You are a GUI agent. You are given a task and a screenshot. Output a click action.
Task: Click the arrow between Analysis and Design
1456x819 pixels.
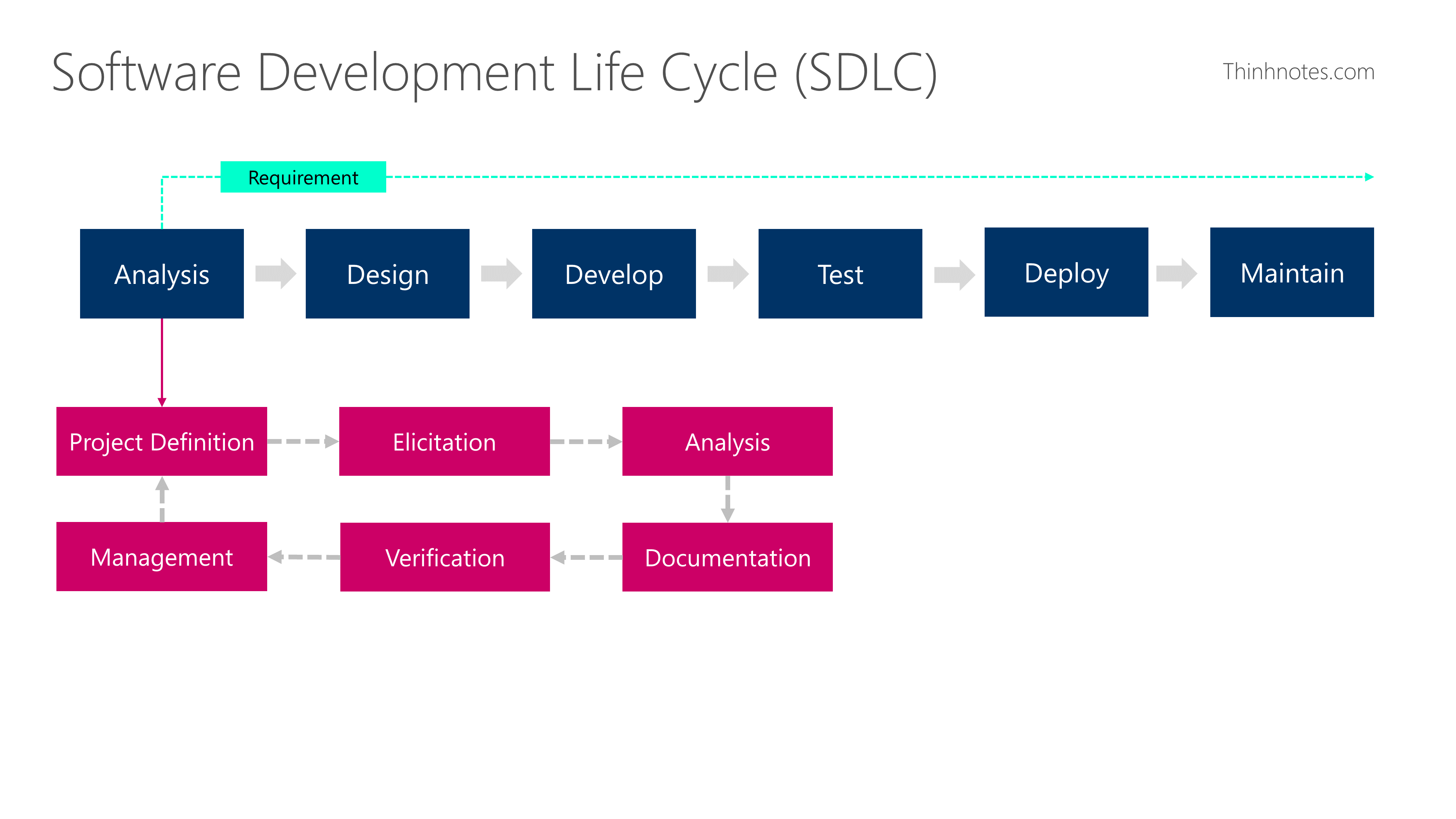pos(275,274)
